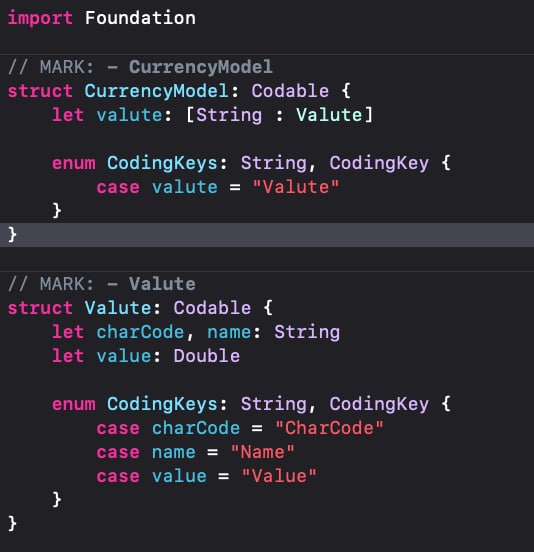Click the "CharCode" red string literal
The image size is (534, 552).
pos(329,428)
